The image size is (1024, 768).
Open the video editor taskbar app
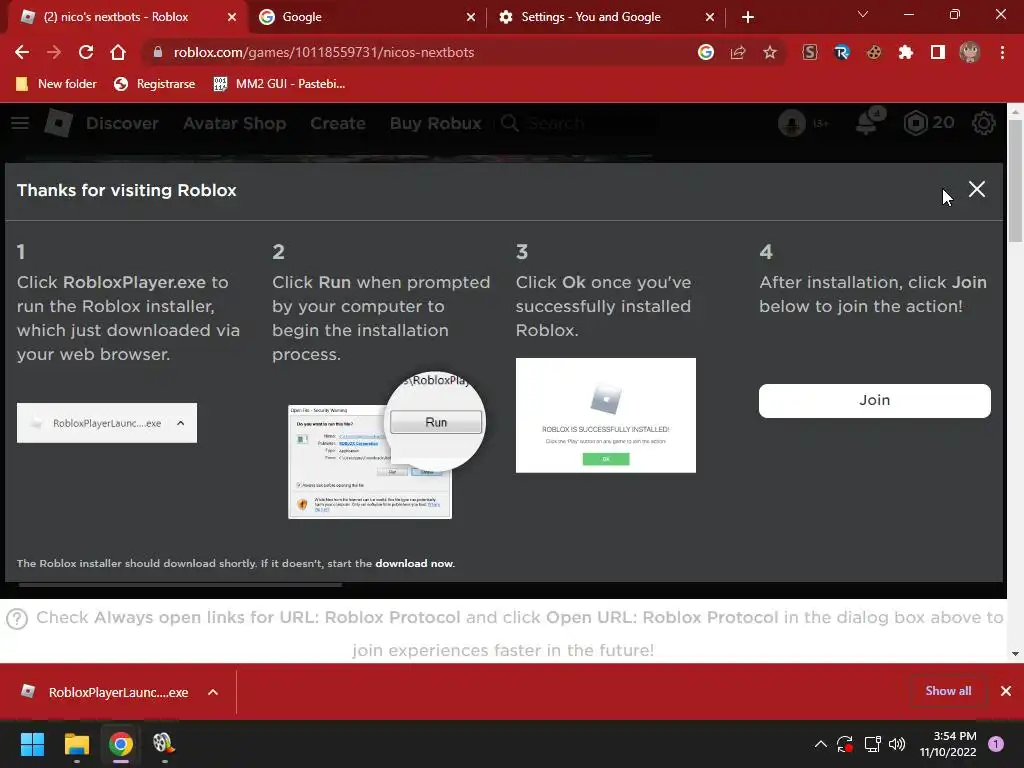click(x=164, y=744)
